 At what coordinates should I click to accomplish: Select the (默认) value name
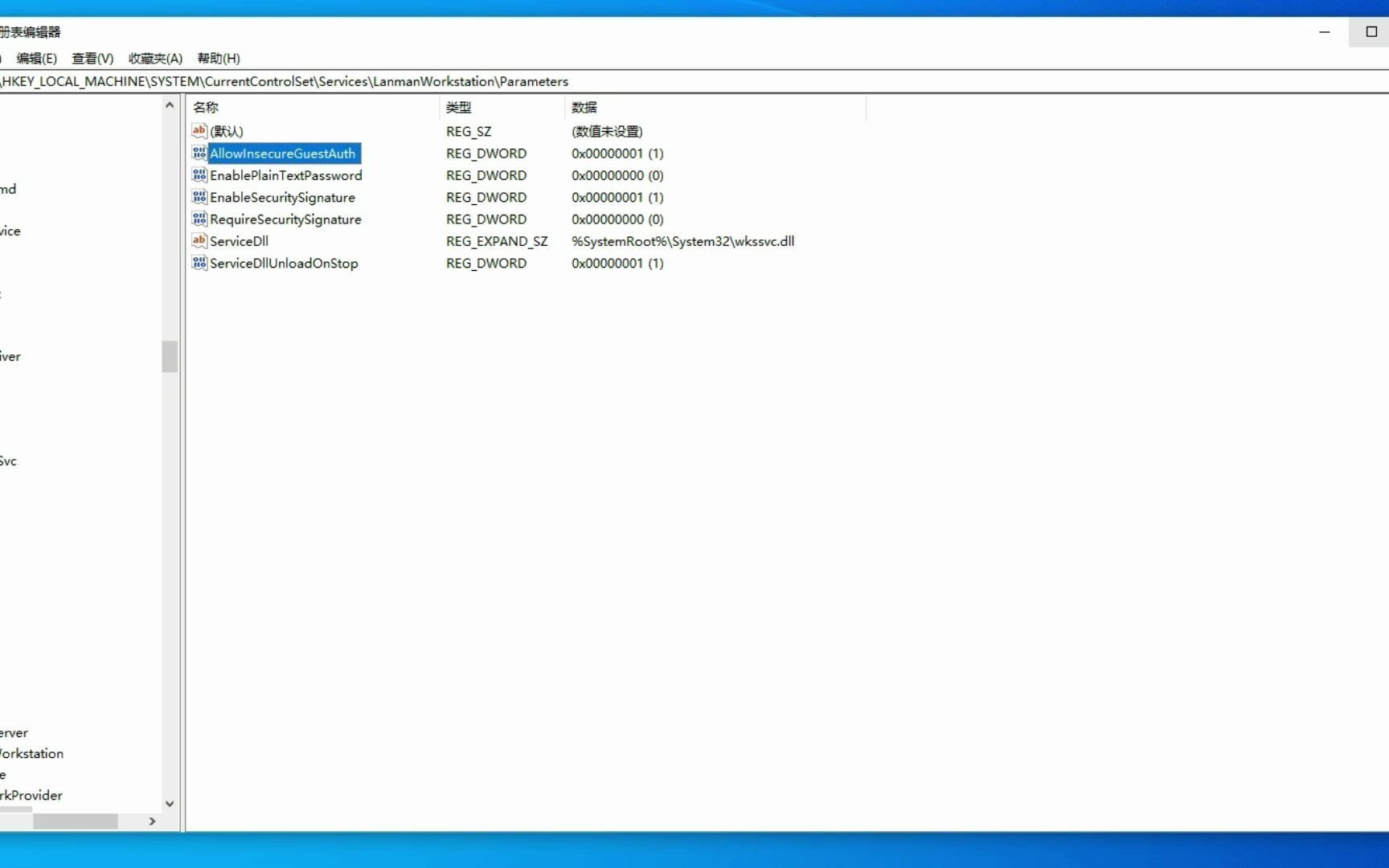pyautogui.click(x=227, y=131)
